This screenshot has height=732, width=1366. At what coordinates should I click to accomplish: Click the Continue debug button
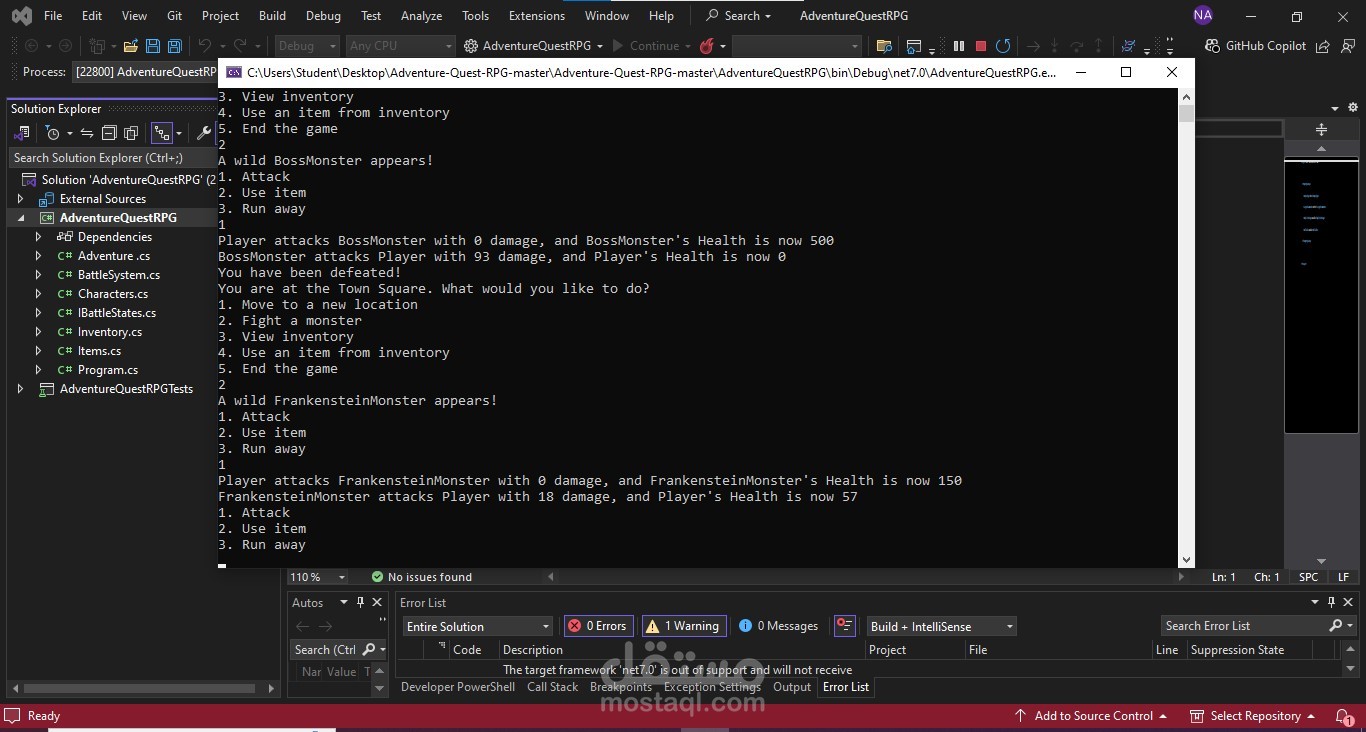point(646,46)
